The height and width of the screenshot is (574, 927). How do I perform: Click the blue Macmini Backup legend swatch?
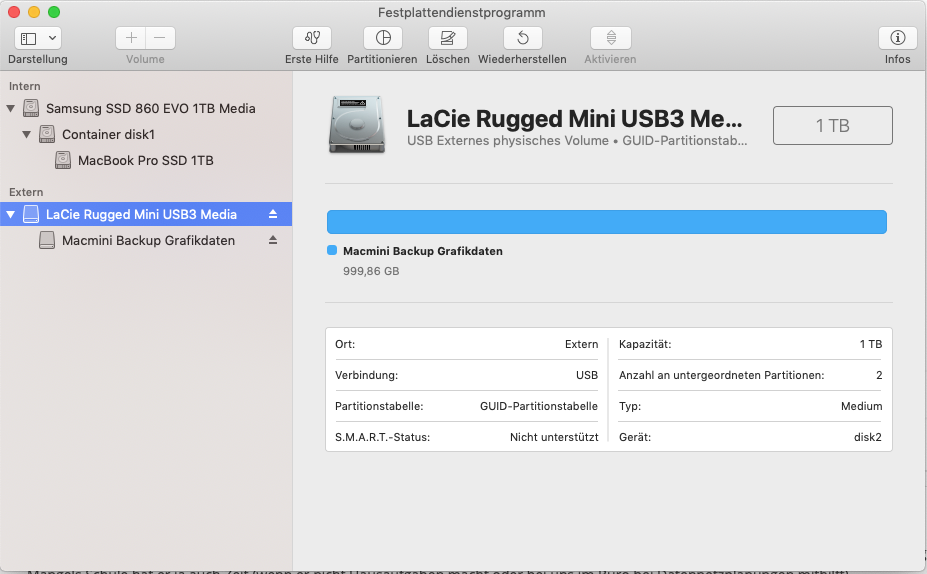(332, 250)
